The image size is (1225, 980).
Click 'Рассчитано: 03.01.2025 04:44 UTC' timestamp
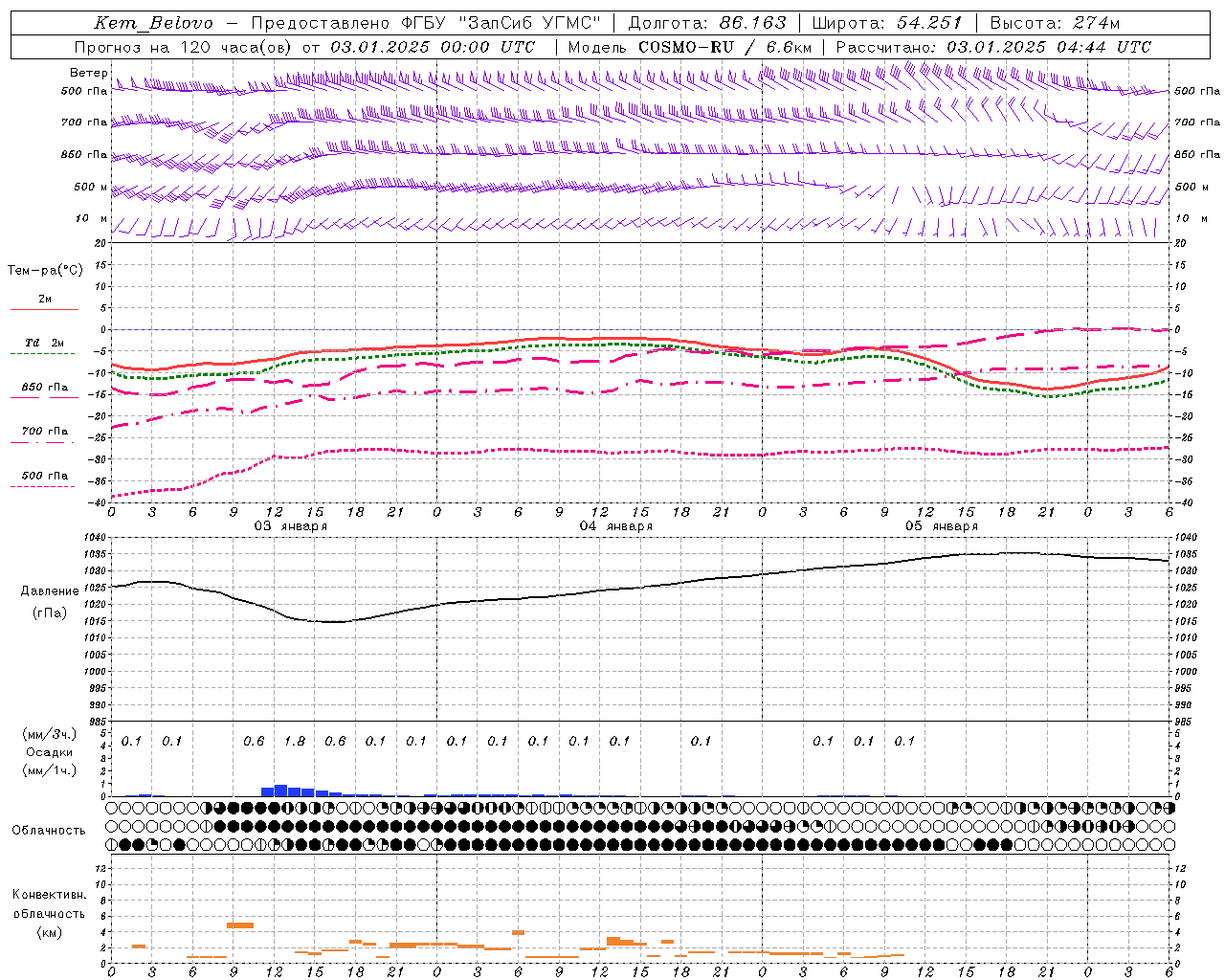[x=993, y=47]
